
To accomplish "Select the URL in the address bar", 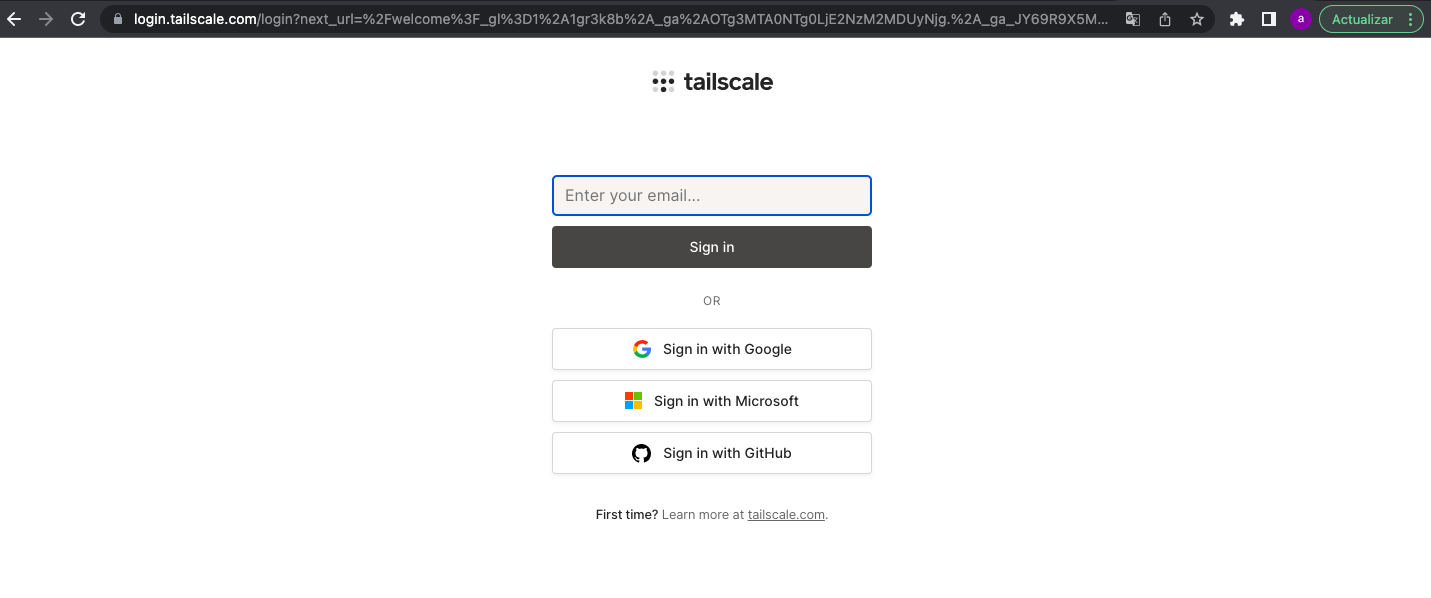I will 620,19.
